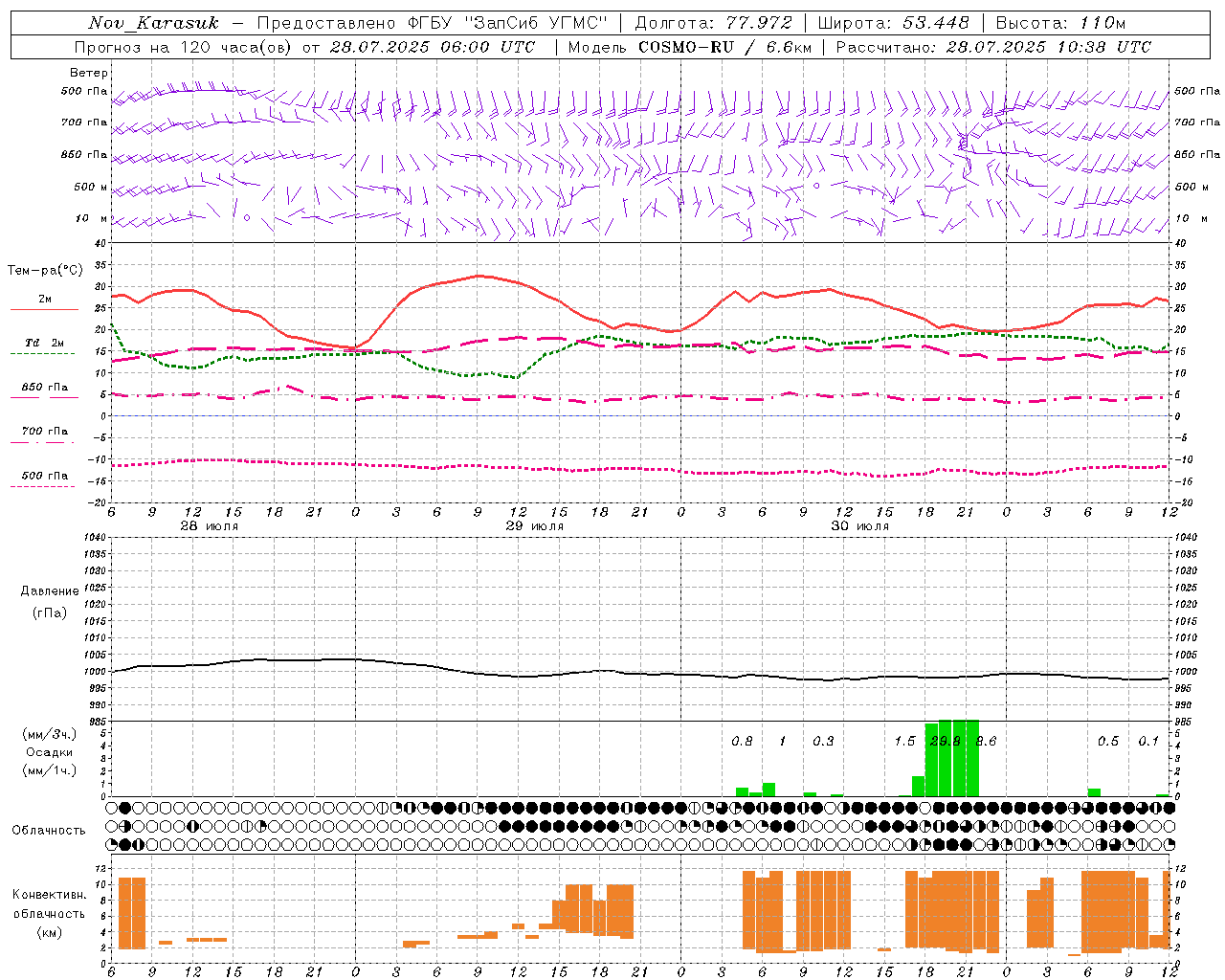Click the 0.3 precipitation amount
This screenshot has width=1225, height=980.
[x=823, y=742]
